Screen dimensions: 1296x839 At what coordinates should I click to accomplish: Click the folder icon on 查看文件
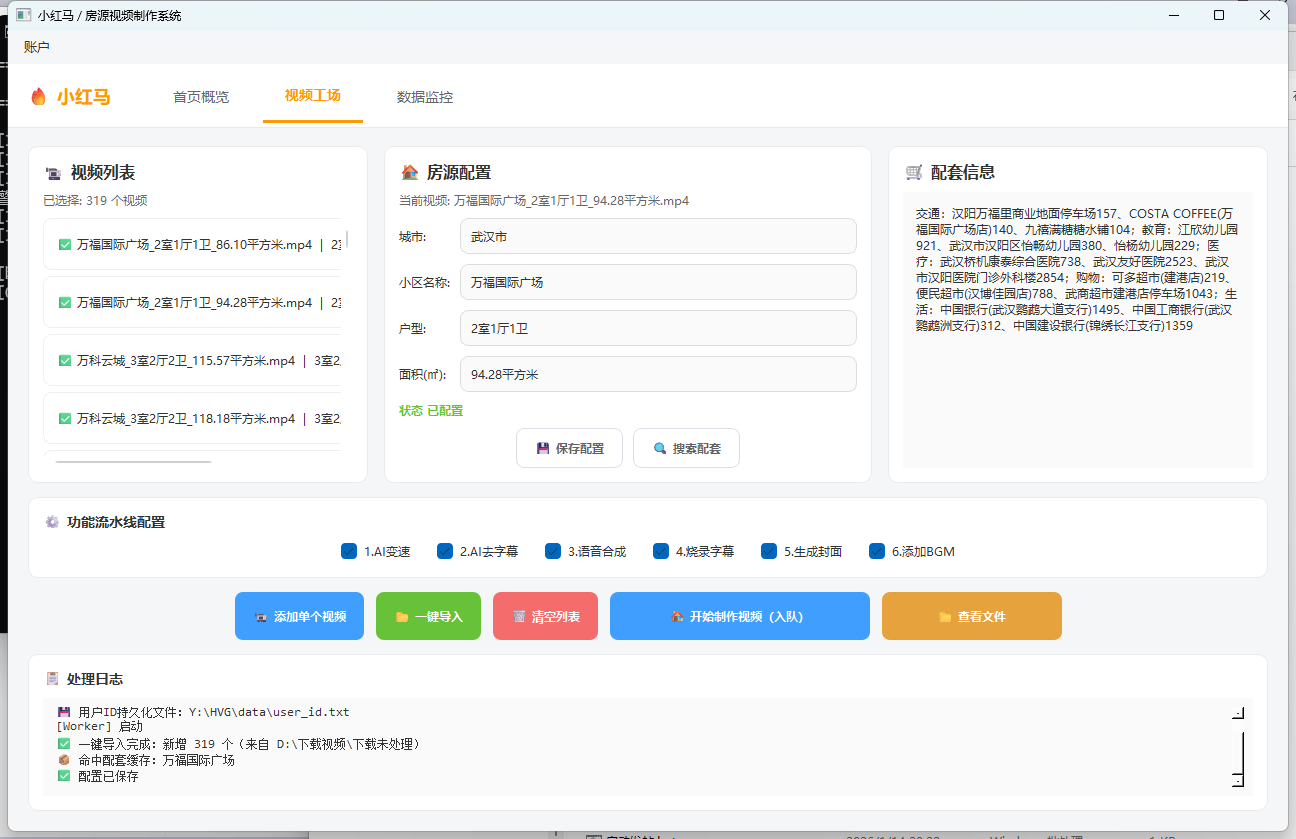945,617
